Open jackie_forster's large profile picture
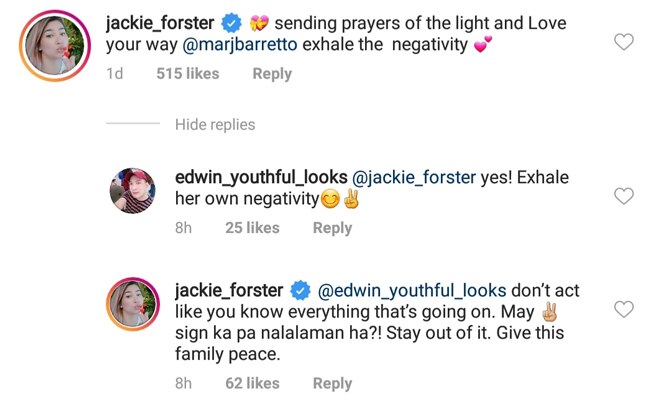660x400 pixels. pyautogui.click(x=55, y=45)
